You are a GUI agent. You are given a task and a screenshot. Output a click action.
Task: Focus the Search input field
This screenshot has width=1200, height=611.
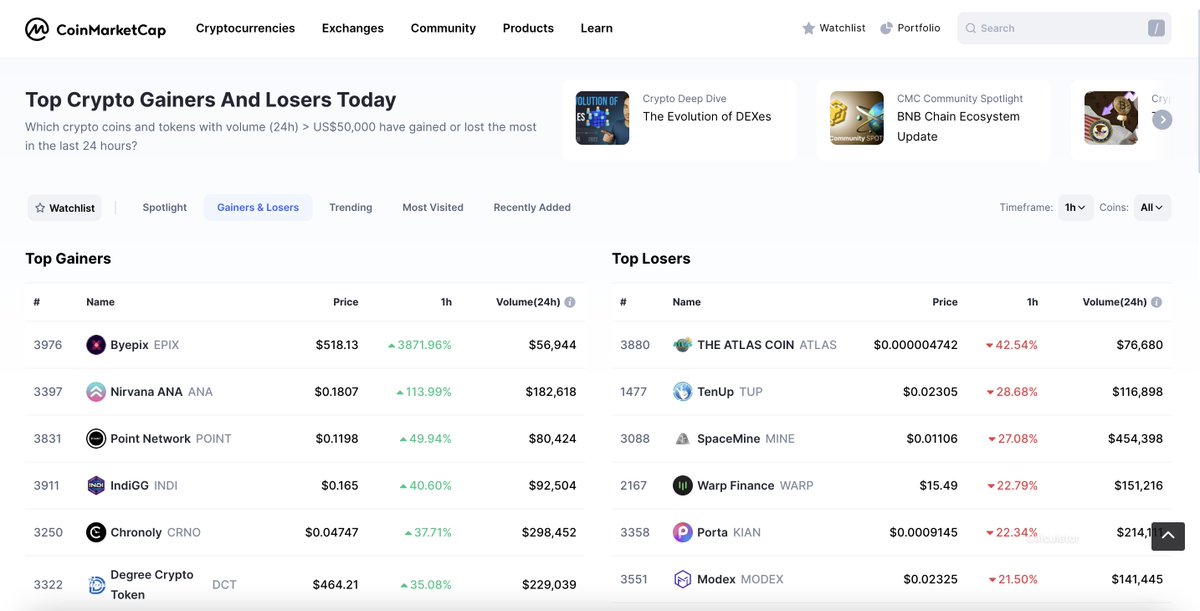tap(1064, 28)
